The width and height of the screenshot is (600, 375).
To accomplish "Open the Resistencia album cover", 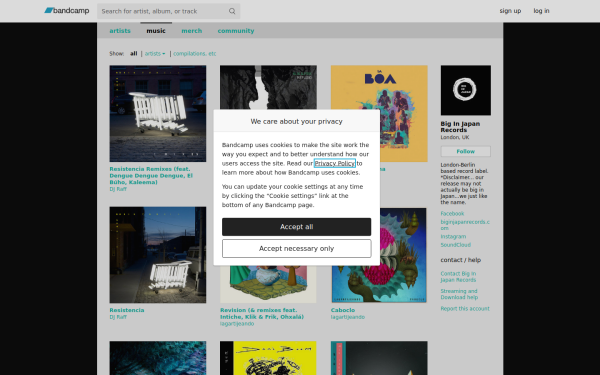I will point(158,255).
